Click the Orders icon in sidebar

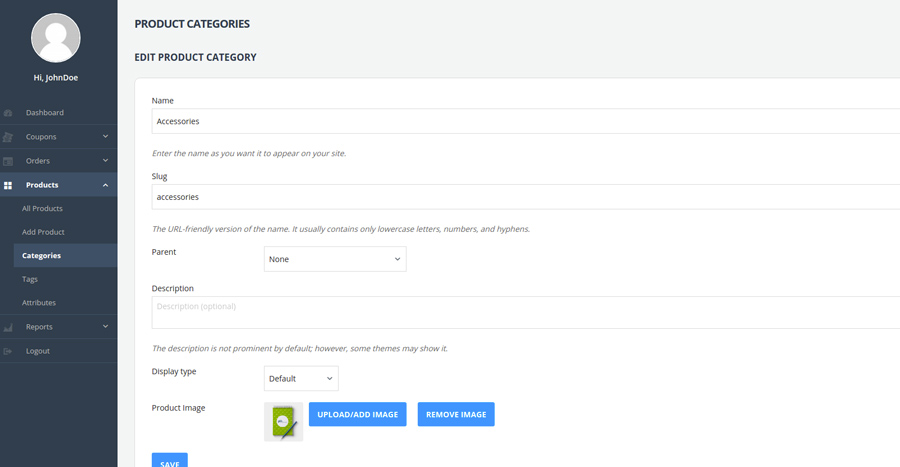click(8, 161)
